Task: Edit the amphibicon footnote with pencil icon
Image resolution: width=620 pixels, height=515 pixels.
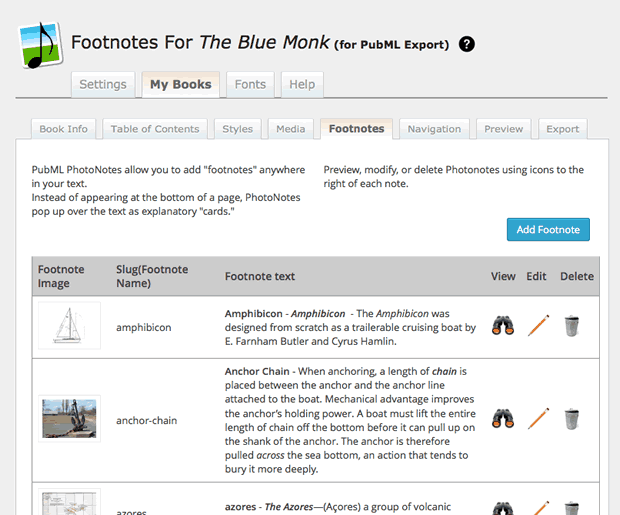Action: tap(539, 326)
